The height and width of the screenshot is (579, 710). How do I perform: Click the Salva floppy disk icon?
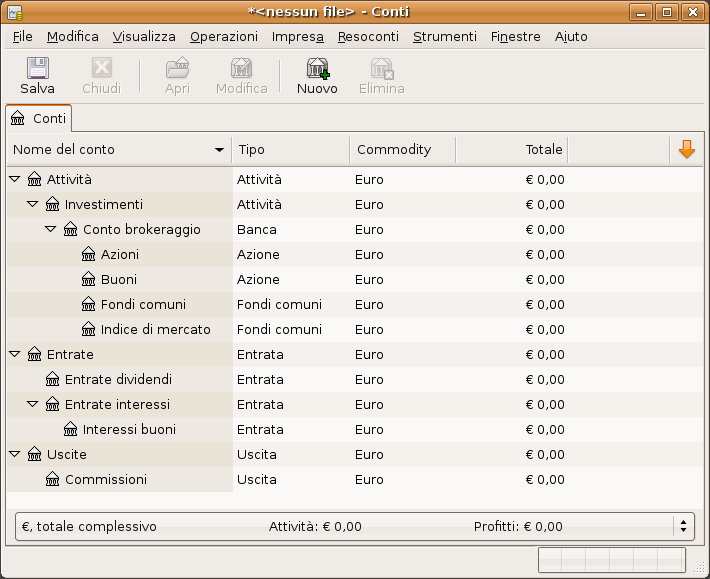pyautogui.click(x=37, y=69)
